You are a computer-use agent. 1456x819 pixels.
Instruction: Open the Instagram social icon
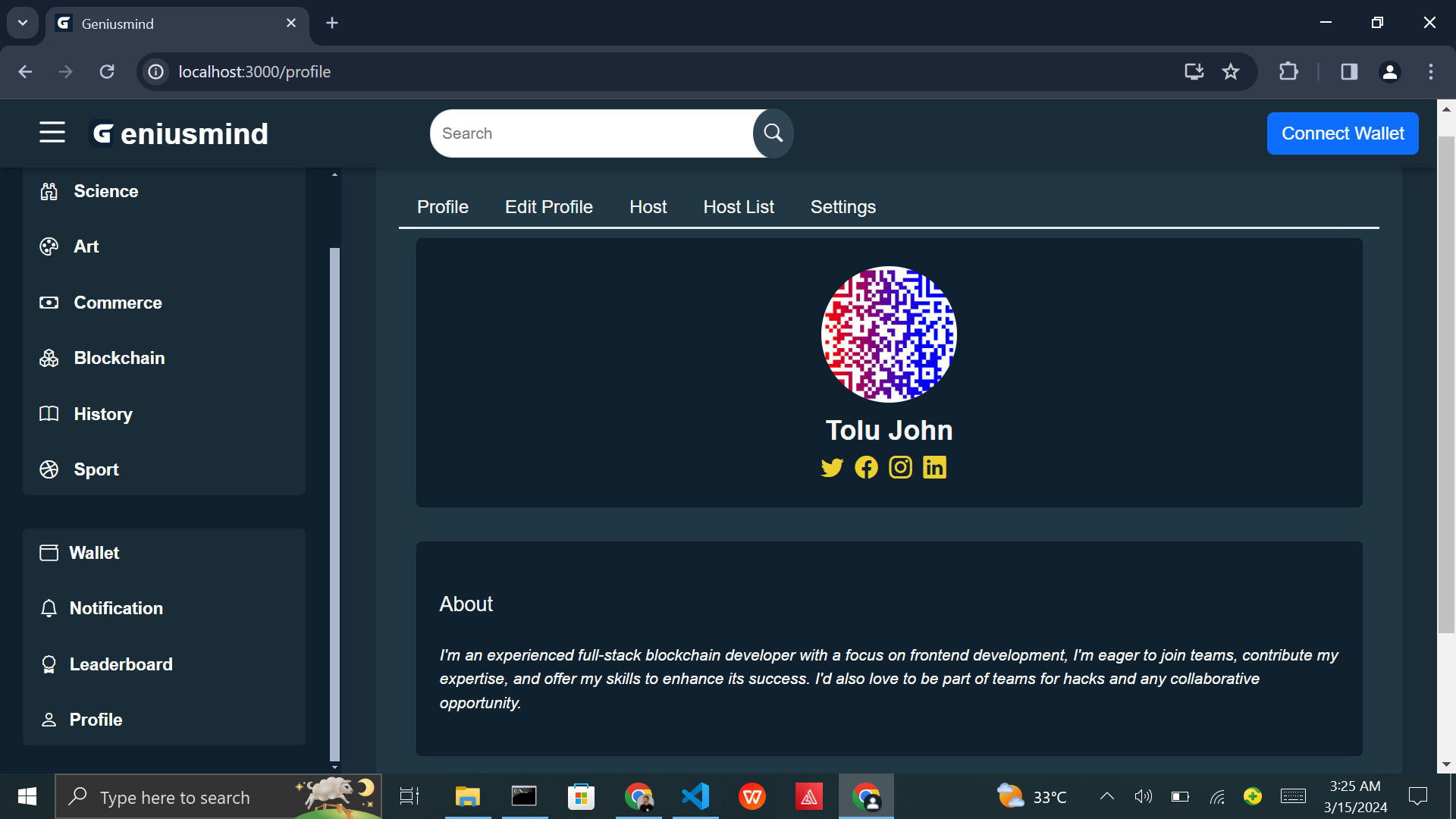tap(900, 468)
